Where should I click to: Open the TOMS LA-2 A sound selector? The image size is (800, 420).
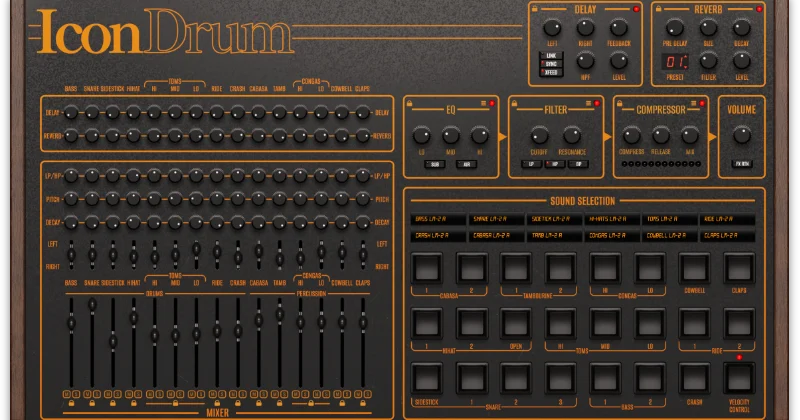click(x=669, y=219)
